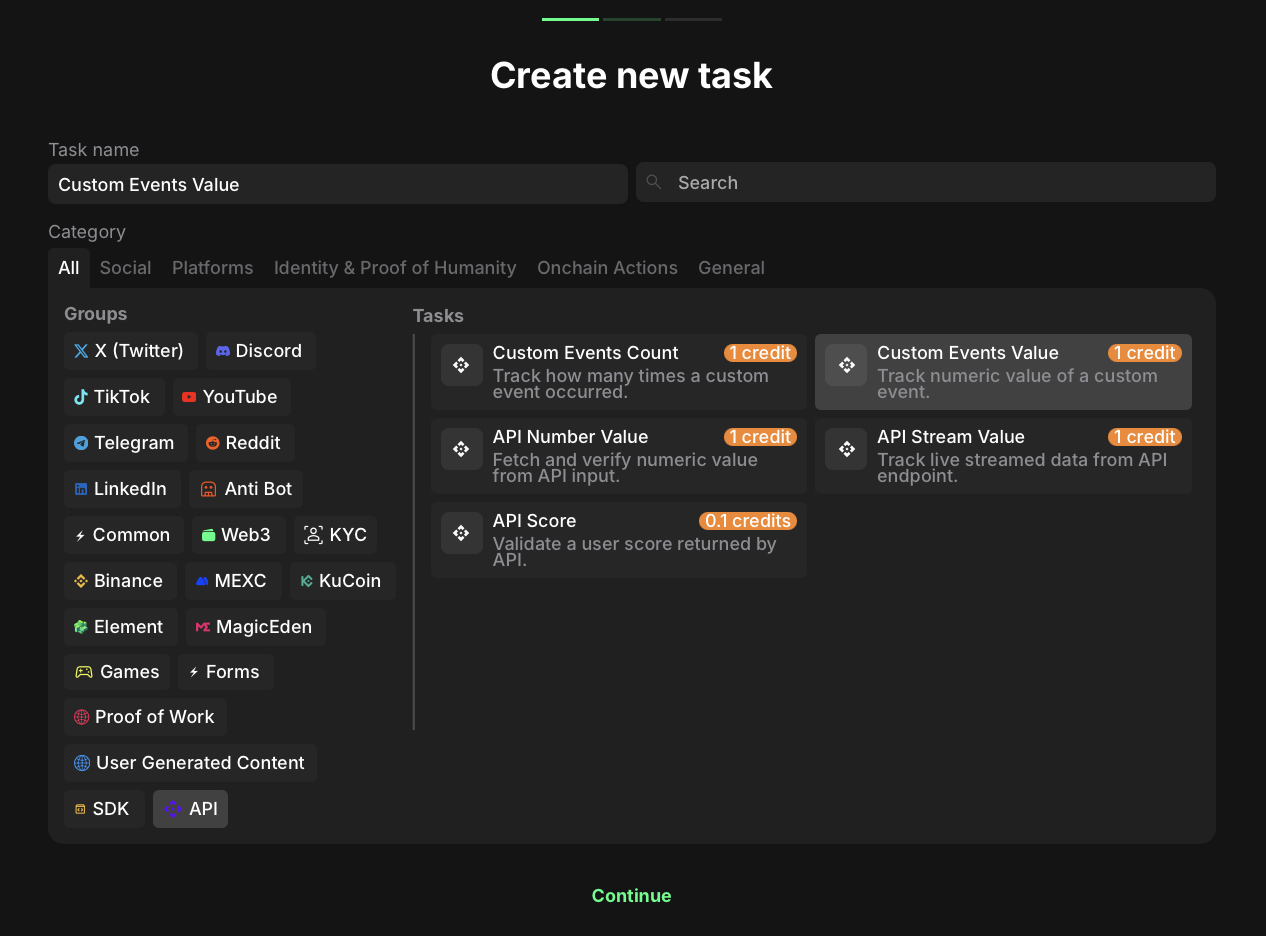
Task: Select the API Score task title
Action: point(534,521)
